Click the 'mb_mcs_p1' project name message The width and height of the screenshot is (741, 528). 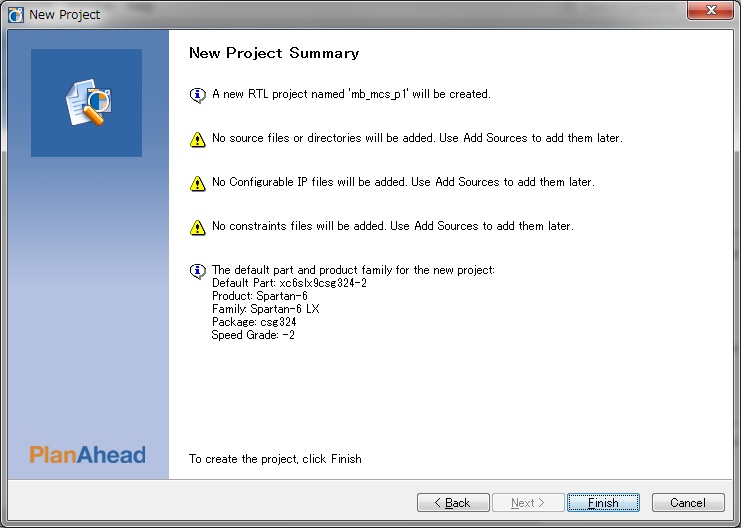351,94
